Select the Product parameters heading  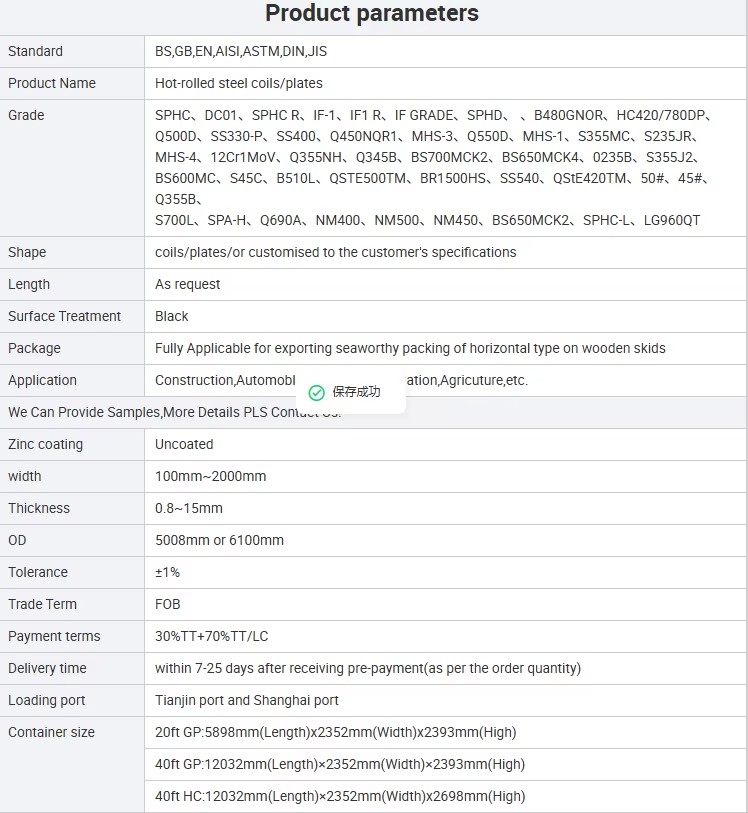372,13
